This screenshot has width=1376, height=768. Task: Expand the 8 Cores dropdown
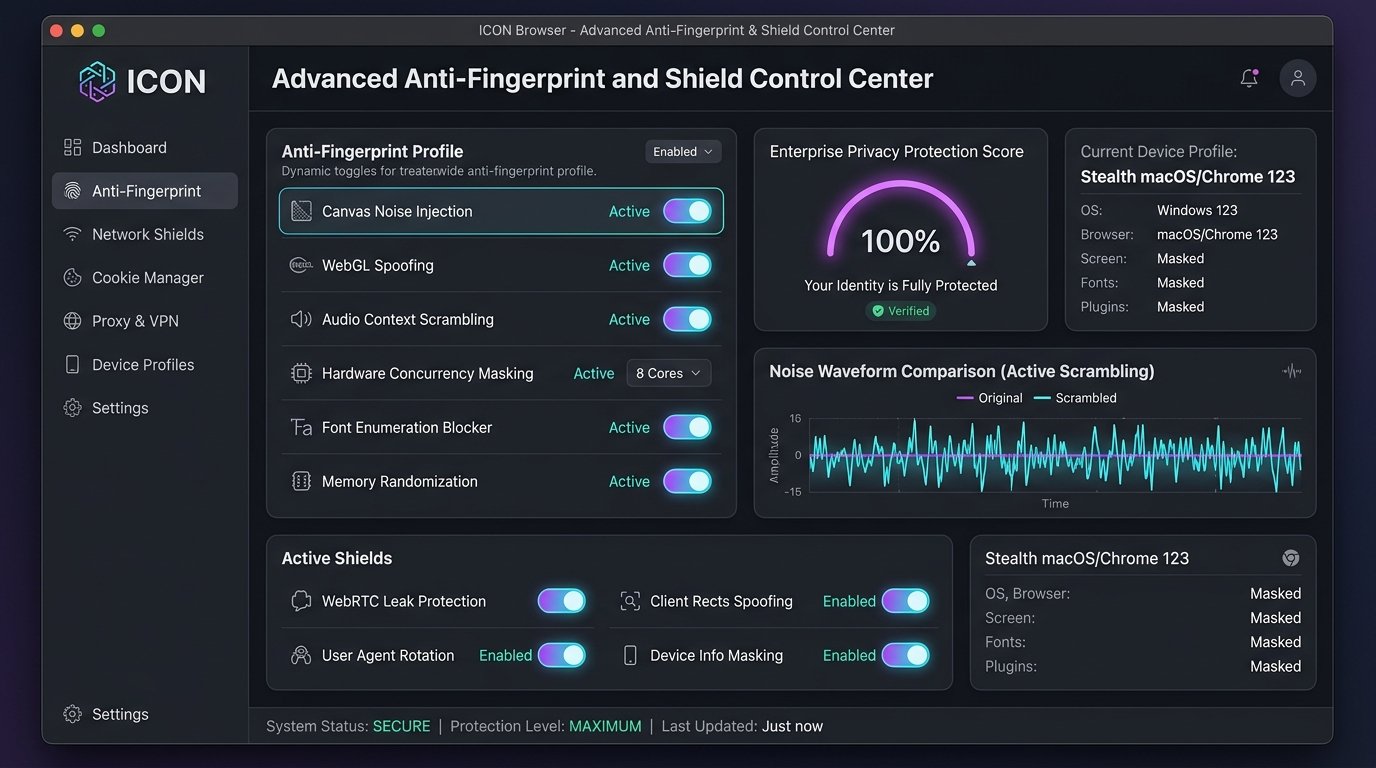point(669,373)
